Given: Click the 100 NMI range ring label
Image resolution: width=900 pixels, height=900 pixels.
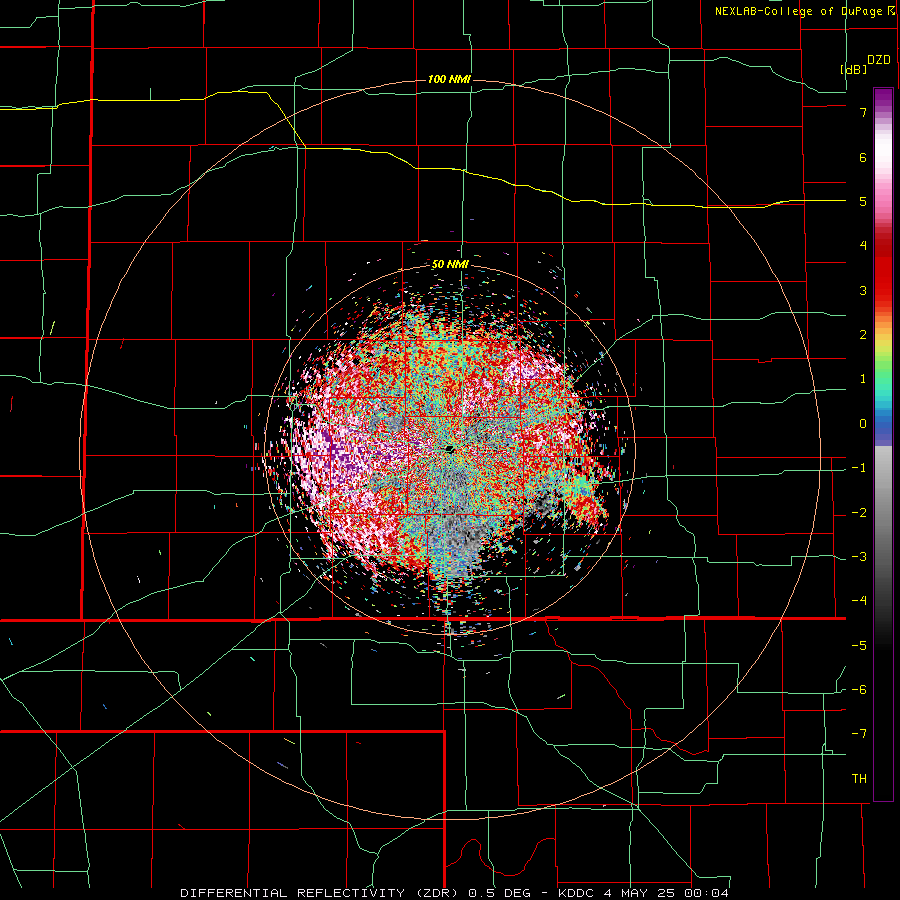Looking at the screenshot, I should (x=449, y=79).
